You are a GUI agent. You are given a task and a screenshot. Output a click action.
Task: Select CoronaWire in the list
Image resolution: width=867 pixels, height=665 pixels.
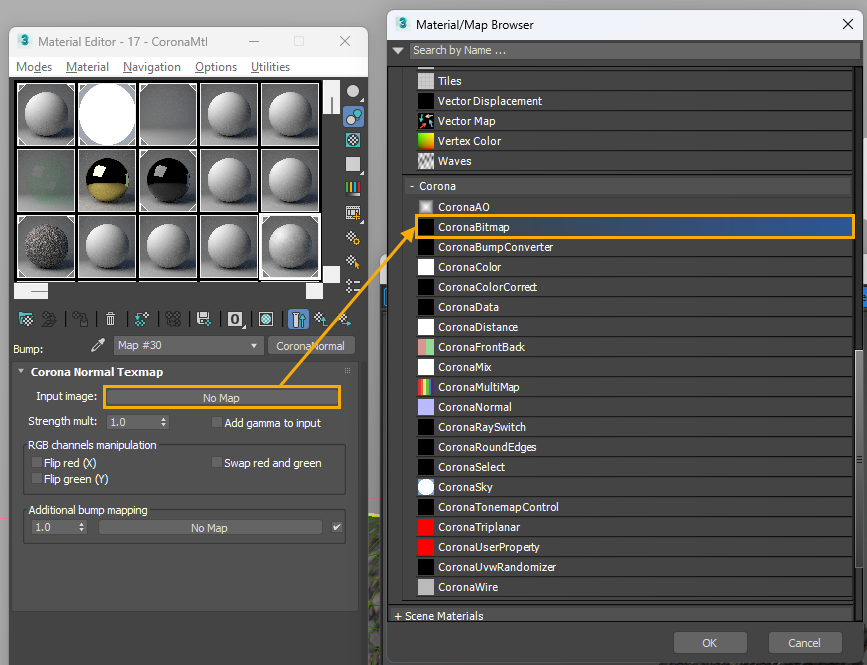pyautogui.click(x=634, y=587)
